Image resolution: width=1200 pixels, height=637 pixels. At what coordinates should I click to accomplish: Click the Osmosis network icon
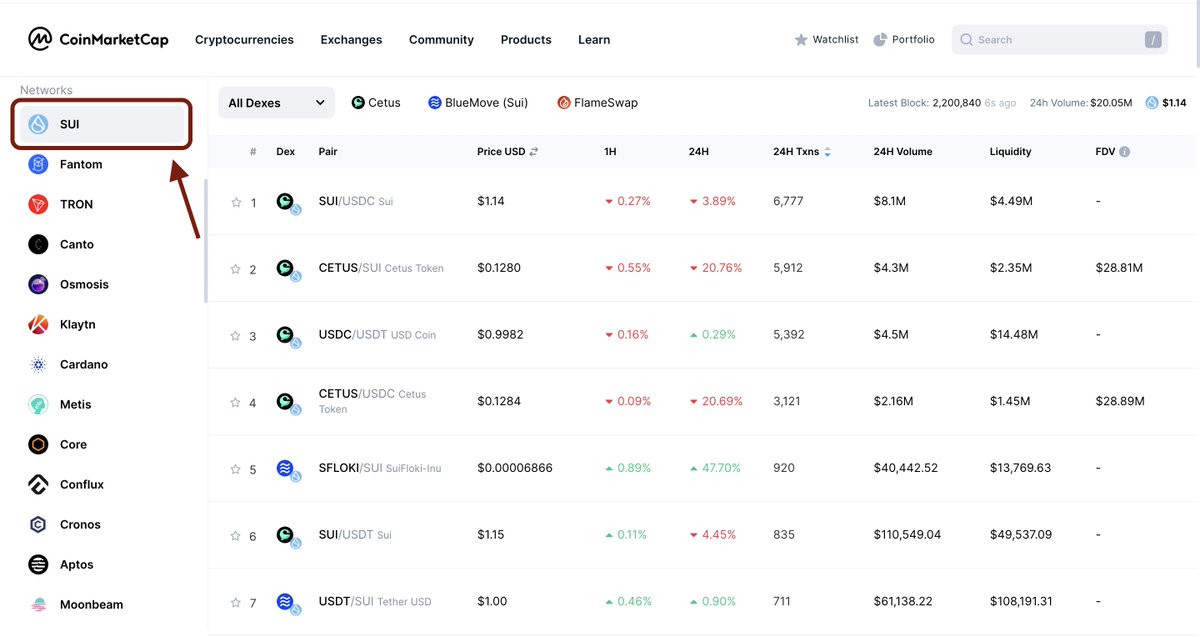pyautogui.click(x=40, y=284)
